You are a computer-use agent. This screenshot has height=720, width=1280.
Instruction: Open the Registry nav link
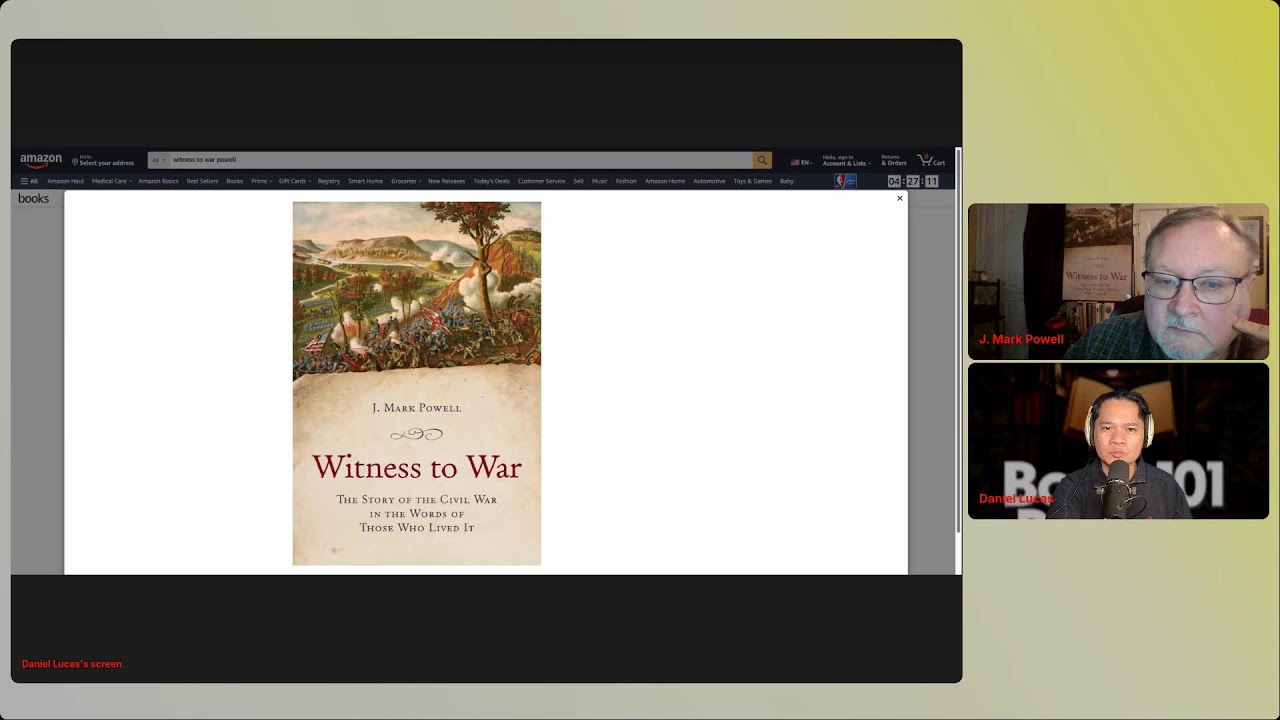coord(329,181)
